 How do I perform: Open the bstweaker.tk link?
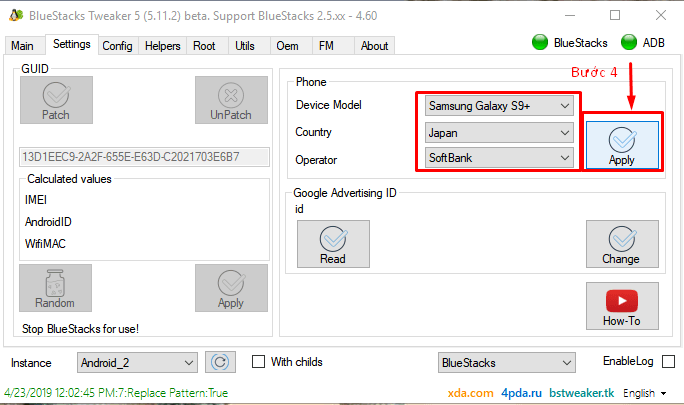[581, 393]
